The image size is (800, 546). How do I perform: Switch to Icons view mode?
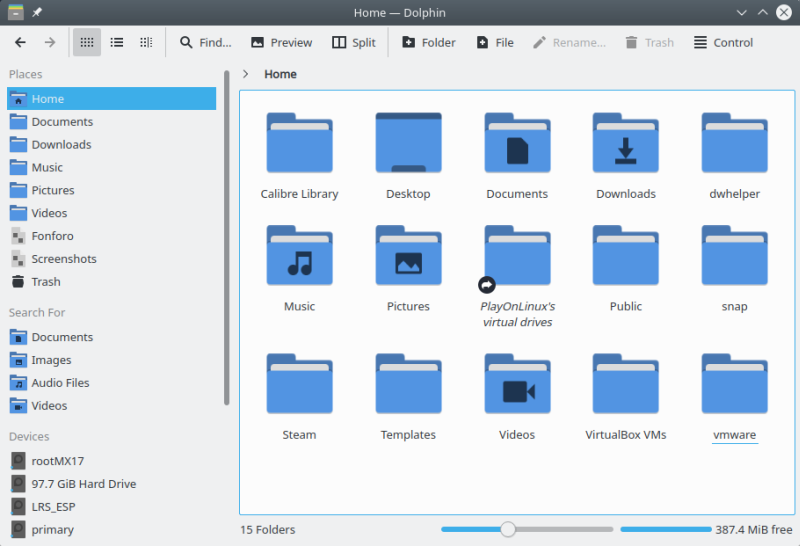[87, 43]
